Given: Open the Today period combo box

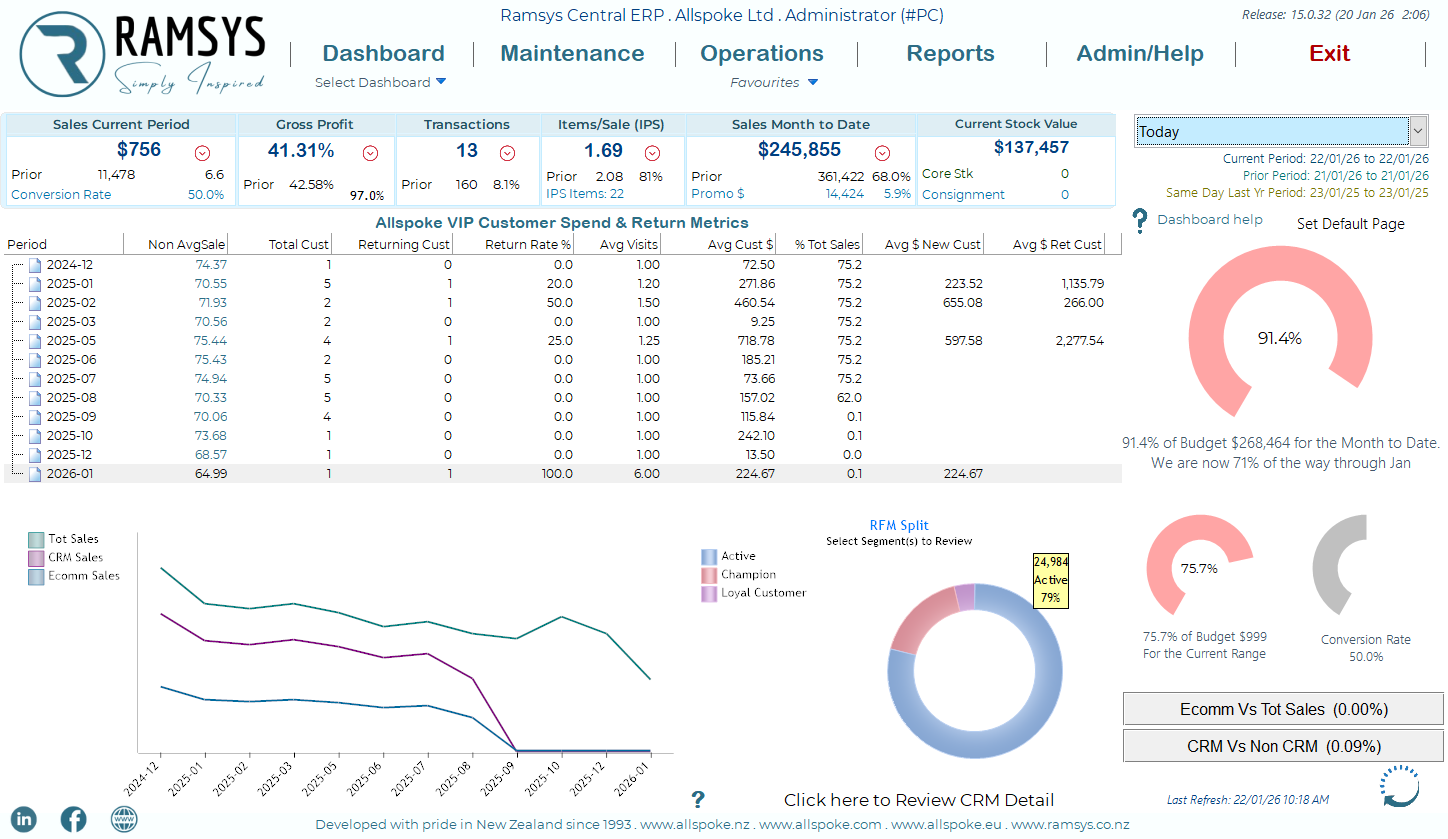Looking at the screenshot, I should click(x=1418, y=131).
